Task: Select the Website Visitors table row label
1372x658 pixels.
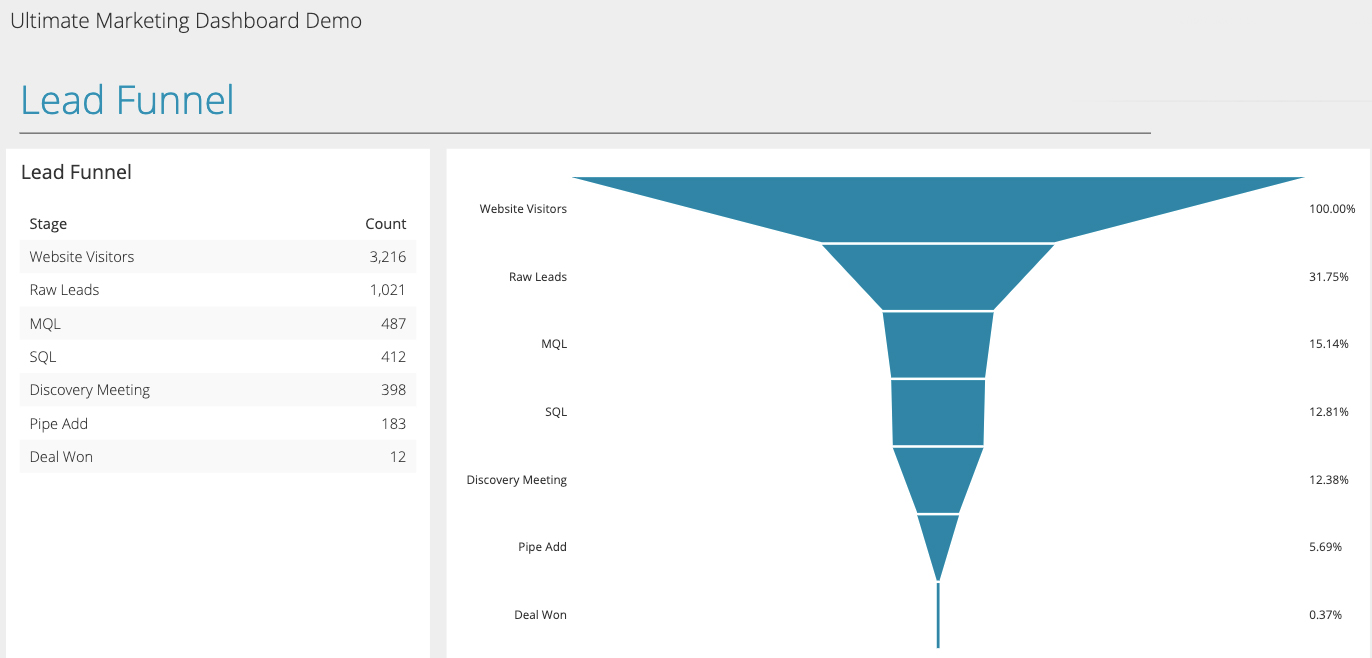Action: click(x=82, y=257)
